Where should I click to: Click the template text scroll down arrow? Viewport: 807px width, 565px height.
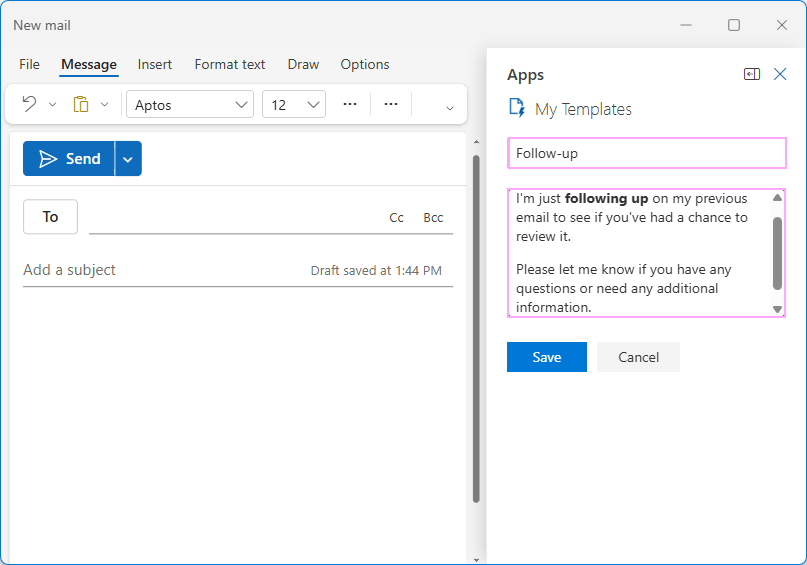[778, 309]
